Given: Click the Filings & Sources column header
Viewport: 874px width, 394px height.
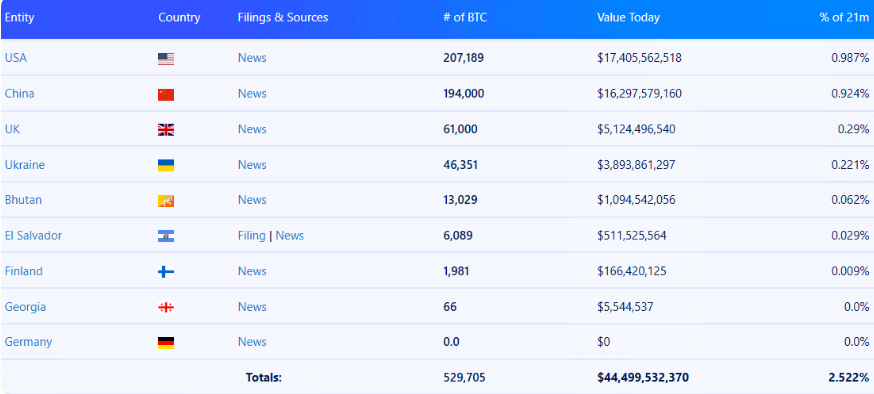Looking at the screenshot, I should pyautogui.click(x=283, y=17).
